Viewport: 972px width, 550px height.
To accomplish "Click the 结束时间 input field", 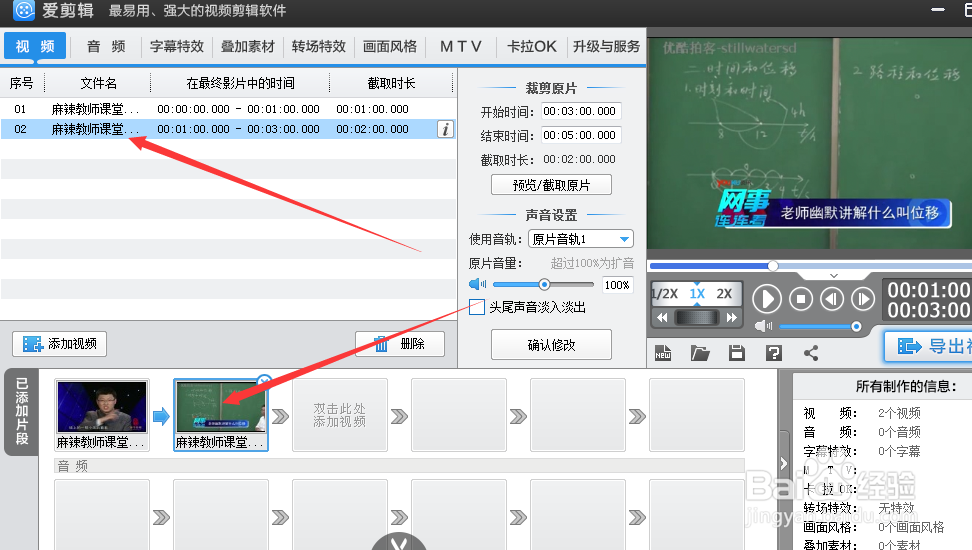I will [x=581, y=135].
